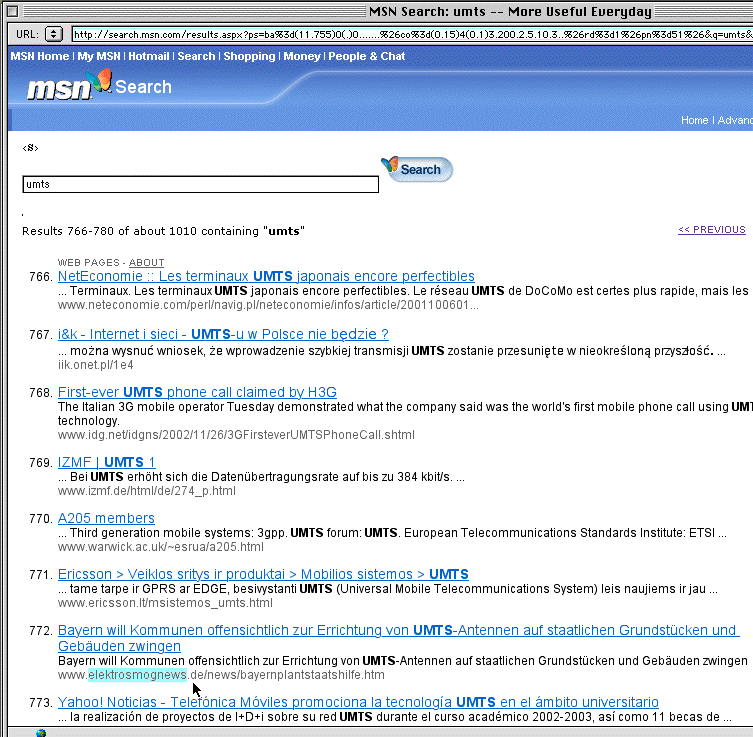
Task: Open the URL history dropdown
Action: tap(54, 34)
